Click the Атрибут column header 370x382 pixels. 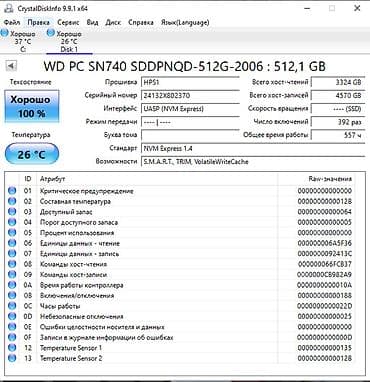pyautogui.click(x=52, y=179)
